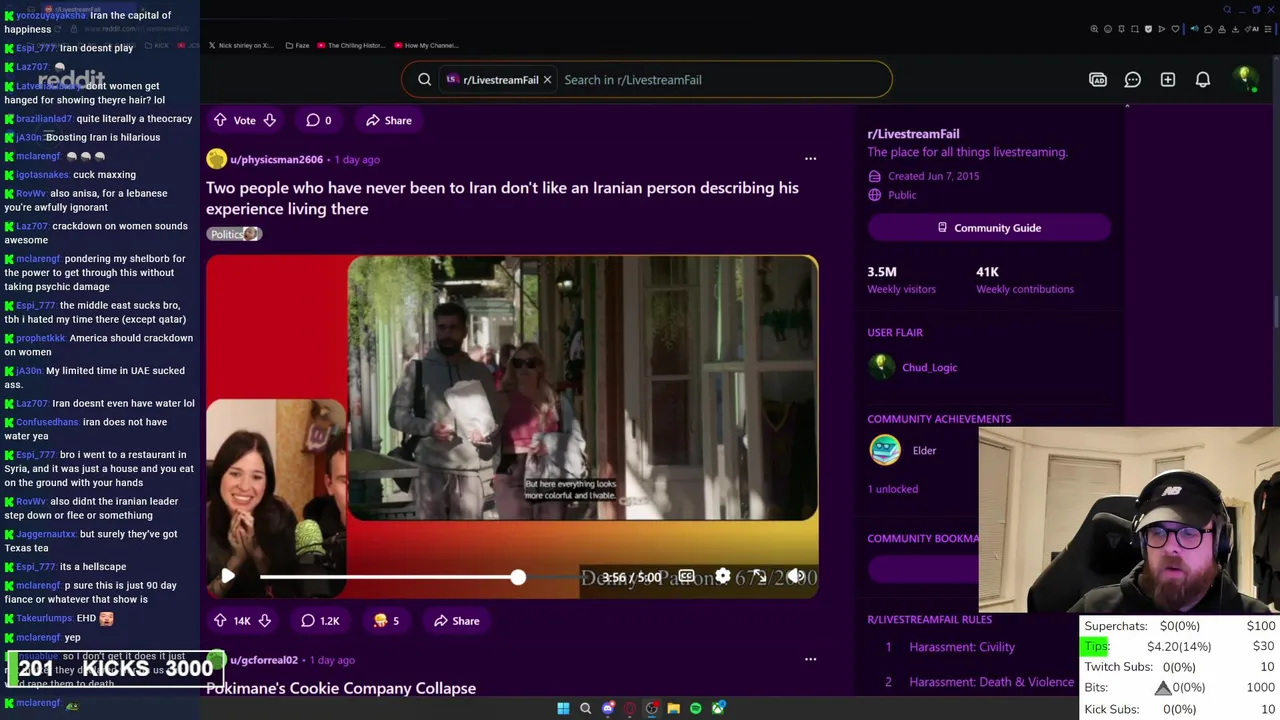Screen dimensions: 1280x720
Task: Mute the video volume
Action: (795, 577)
